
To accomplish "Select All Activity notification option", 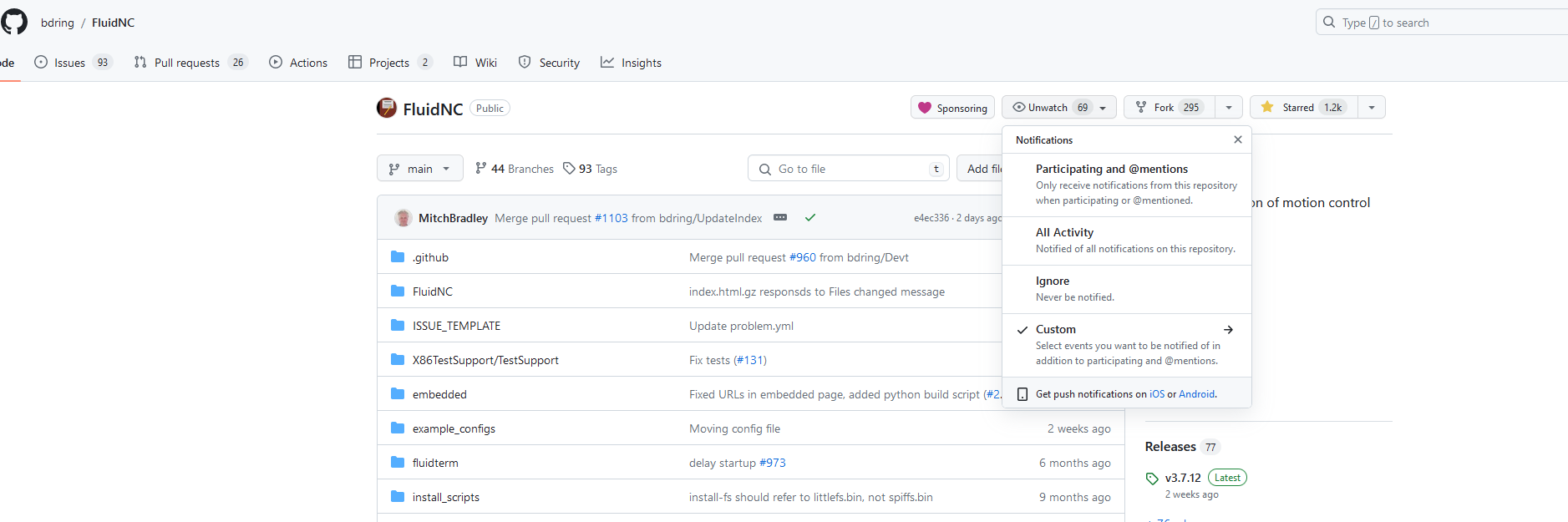I will click(1127, 241).
